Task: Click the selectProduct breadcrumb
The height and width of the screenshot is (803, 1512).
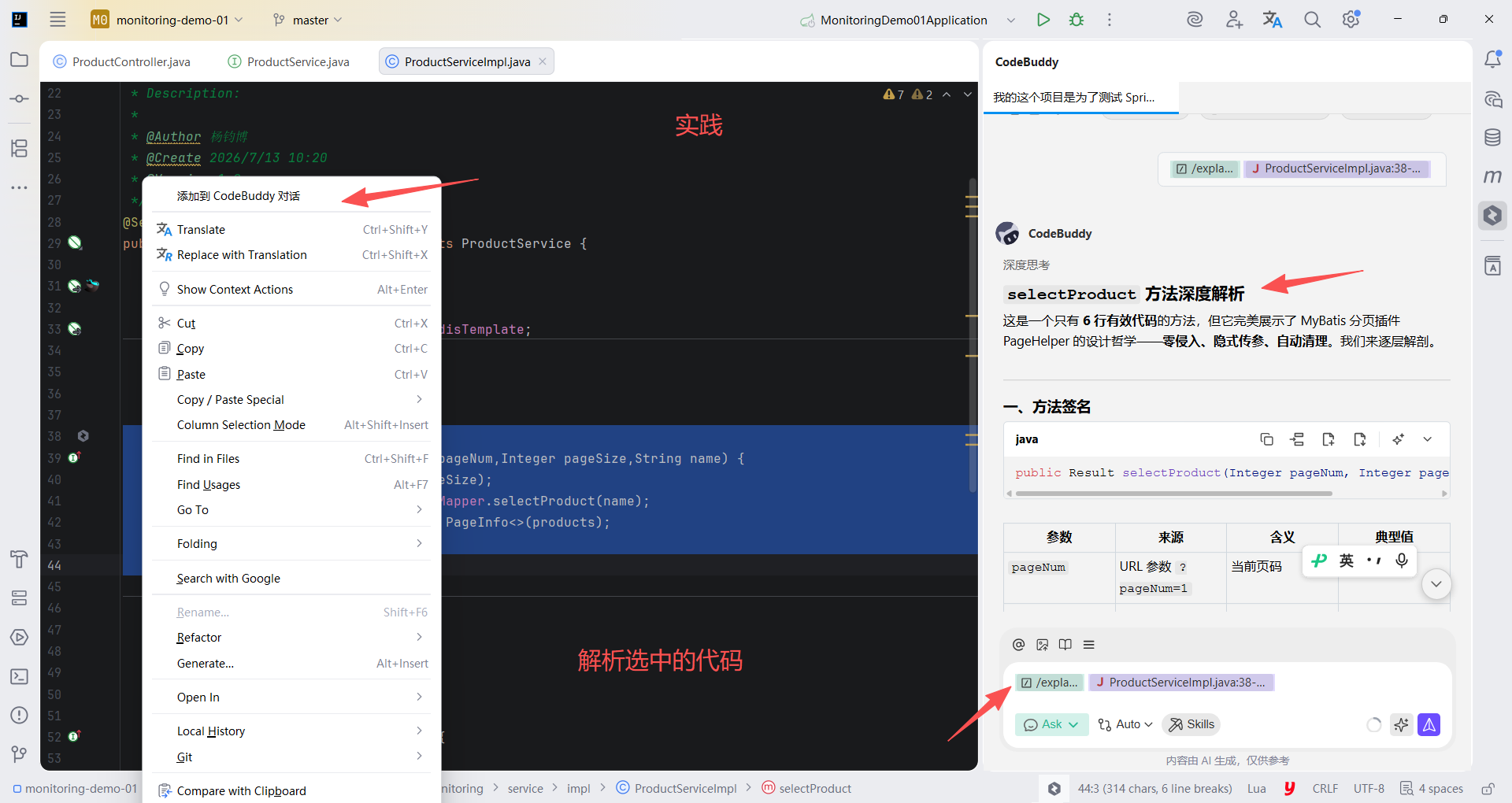Action: [807, 789]
